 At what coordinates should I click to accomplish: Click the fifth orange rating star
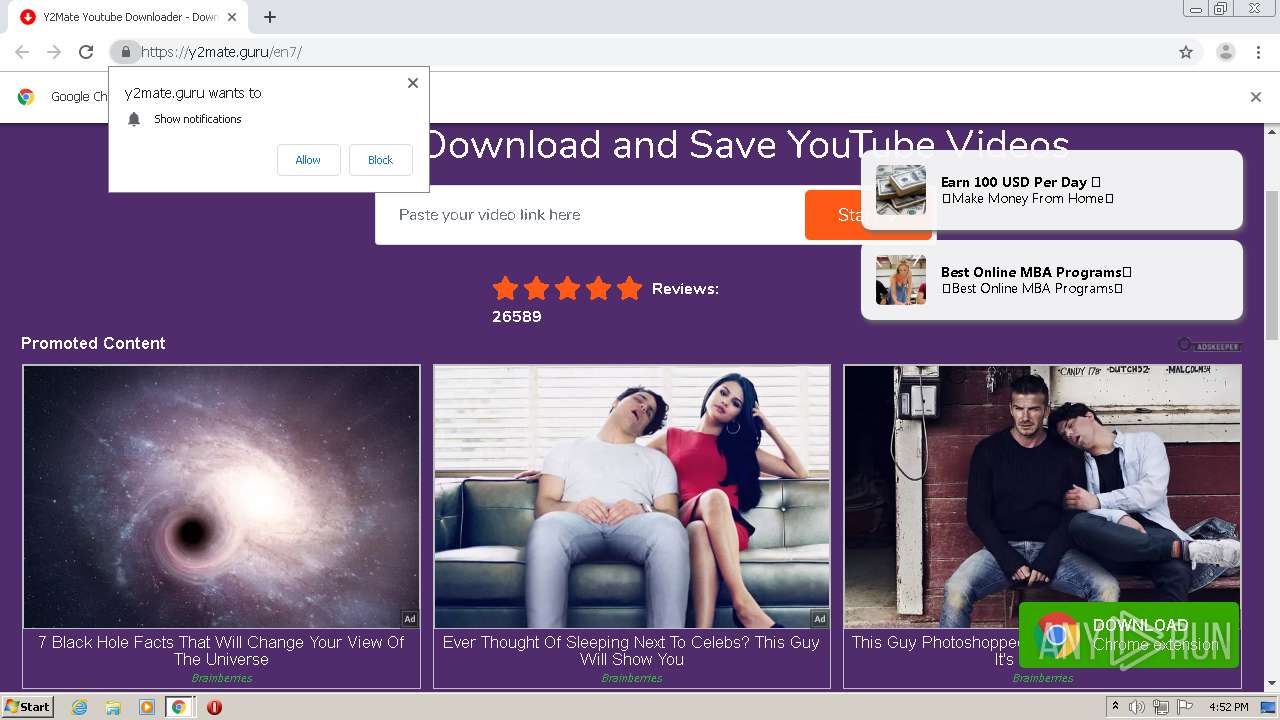pos(629,289)
